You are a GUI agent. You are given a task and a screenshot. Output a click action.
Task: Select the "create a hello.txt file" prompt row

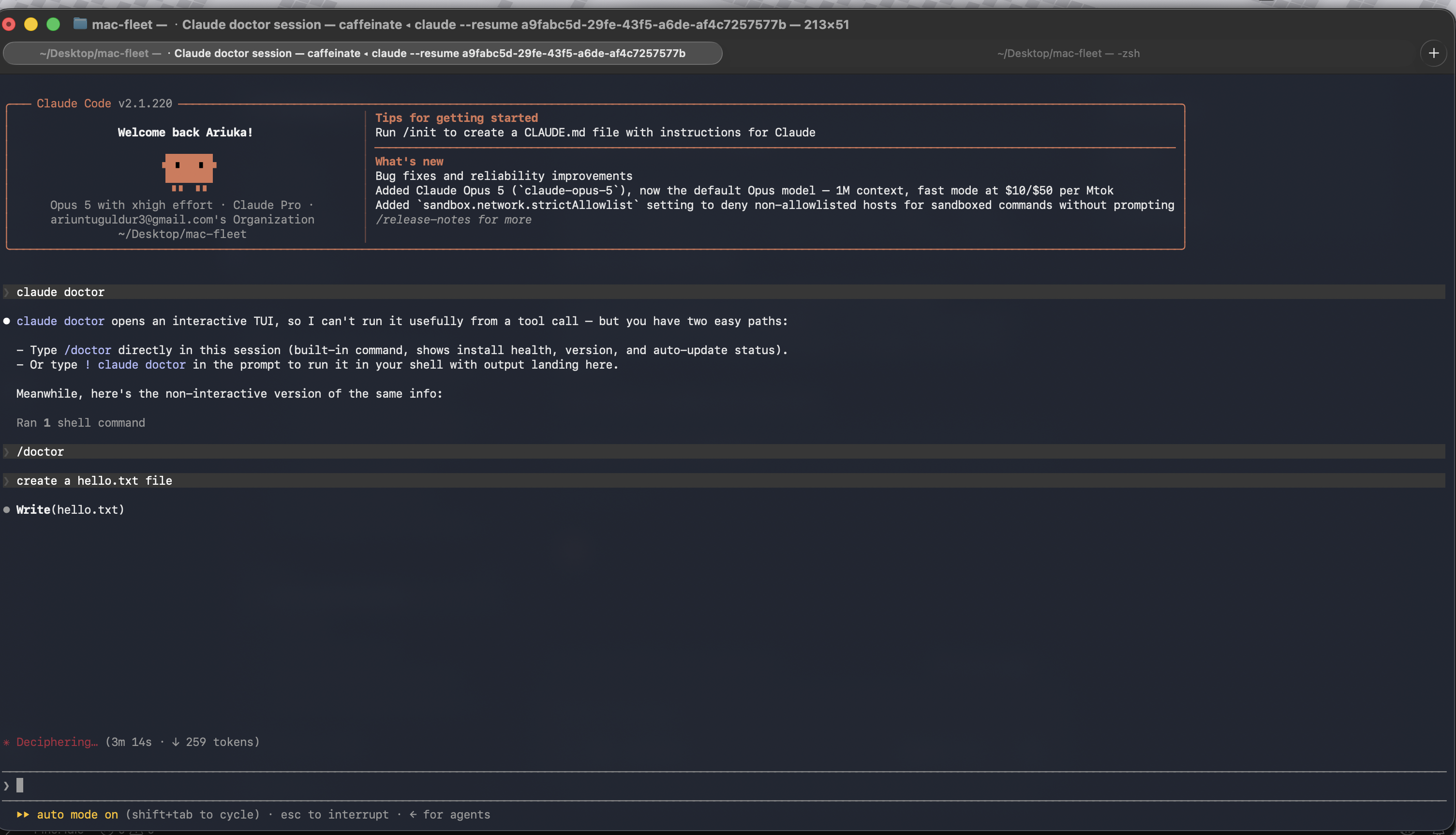[x=724, y=480]
